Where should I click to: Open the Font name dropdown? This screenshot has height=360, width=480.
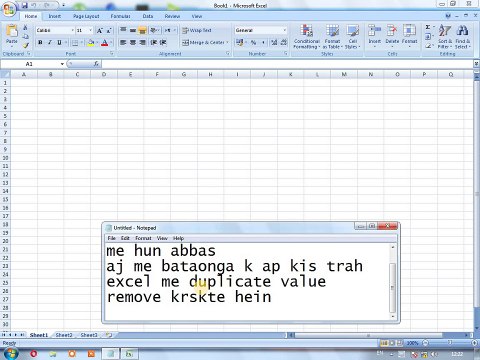72,30
